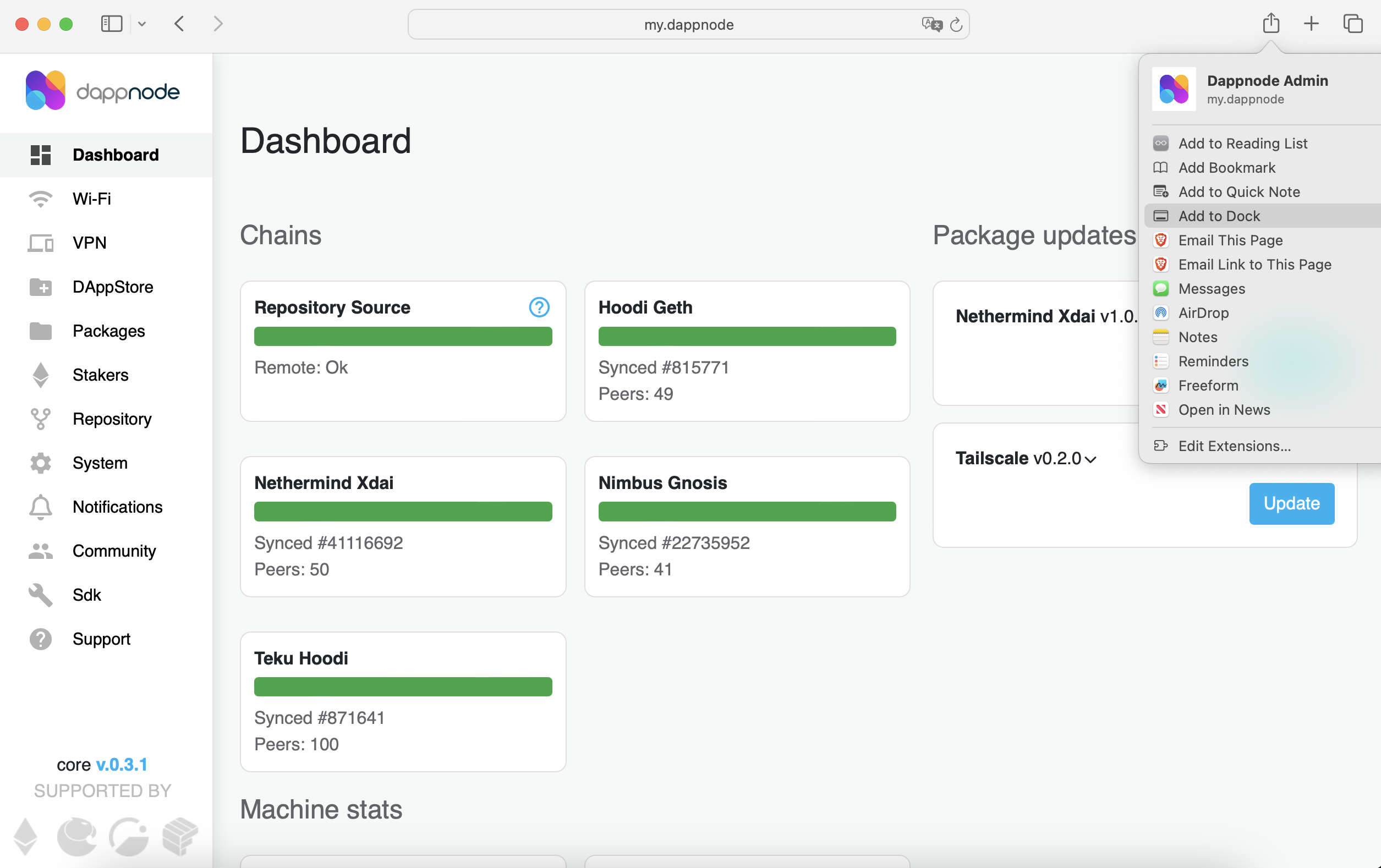Reload the page with refresh icon
The image size is (1381, 868).
956,24
